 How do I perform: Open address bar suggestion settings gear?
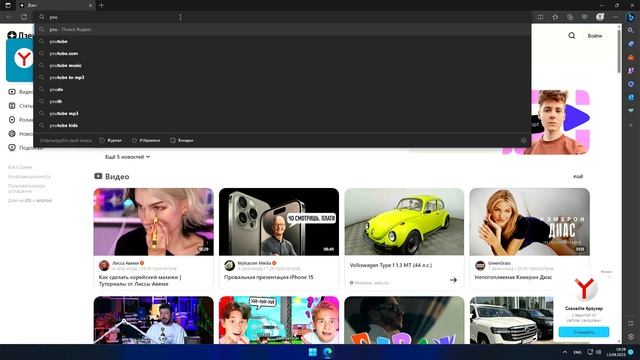(x=523, y=140)
